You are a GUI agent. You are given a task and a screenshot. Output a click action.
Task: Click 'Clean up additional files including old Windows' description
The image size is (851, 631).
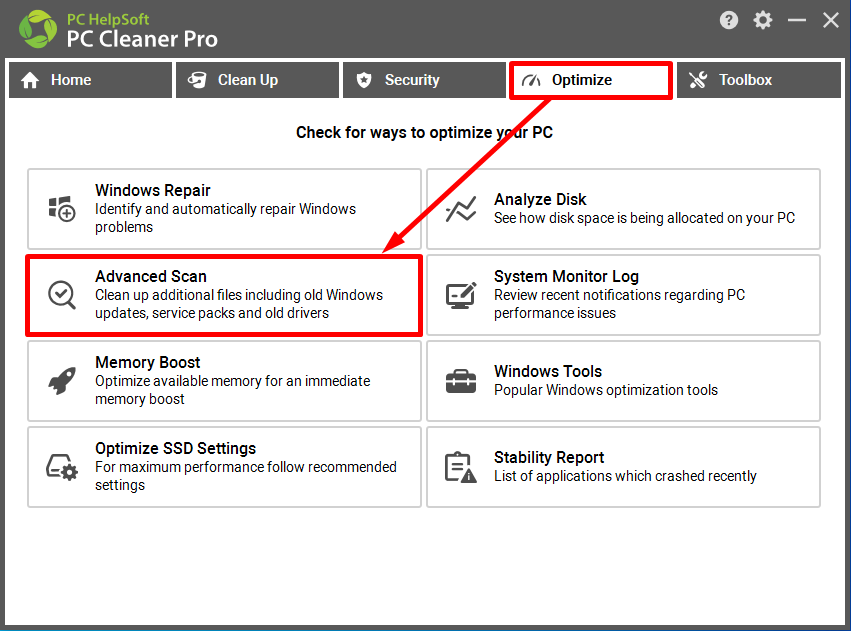239,304
